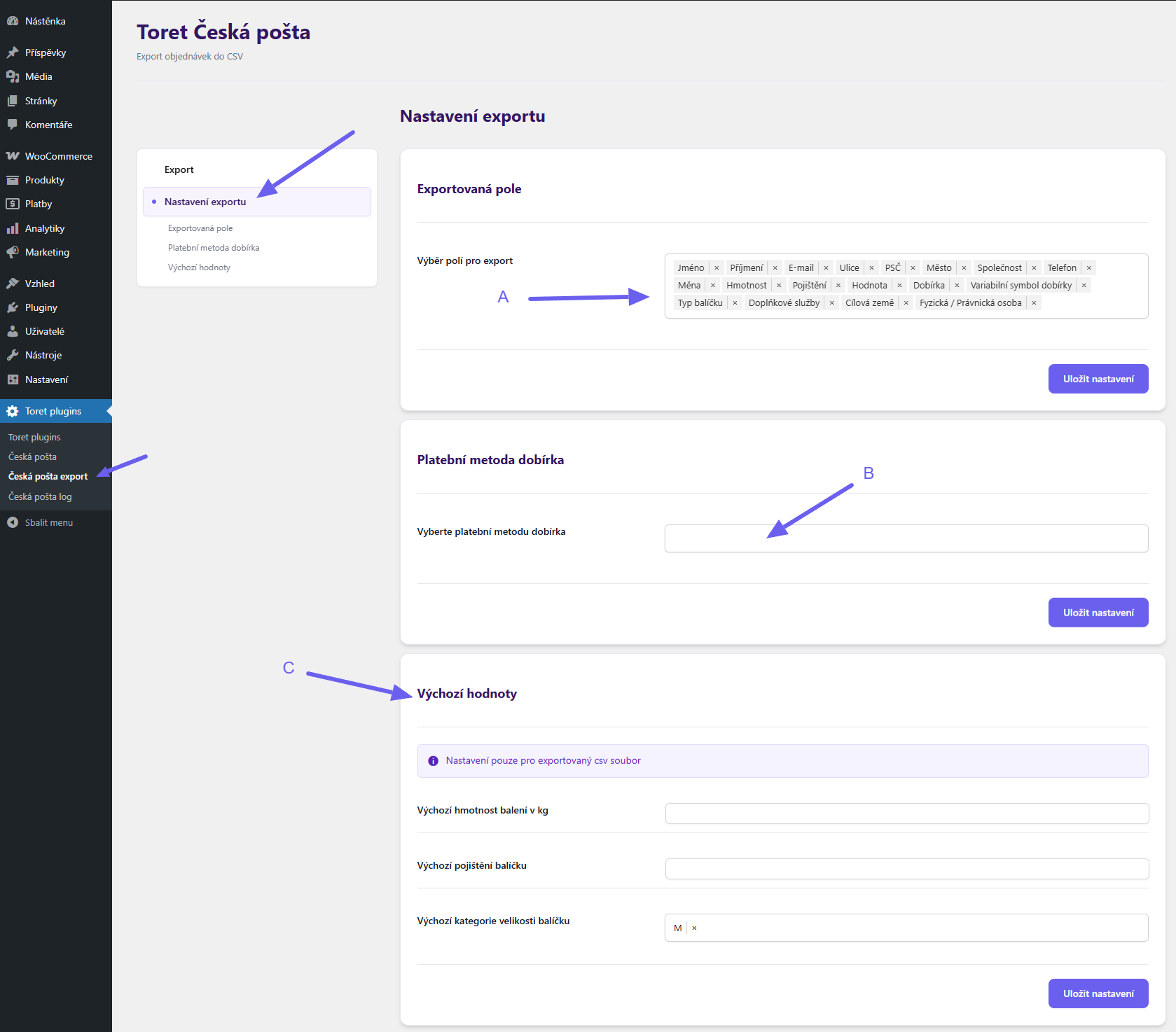Remove the Telefon field from export

click(1088, 267)
